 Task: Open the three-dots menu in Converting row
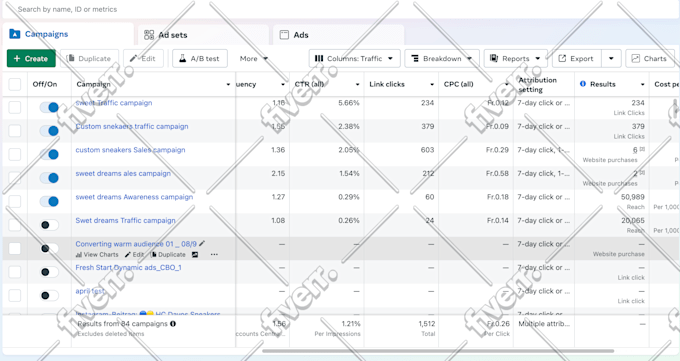pyautogui.click(x=214, y=255)
